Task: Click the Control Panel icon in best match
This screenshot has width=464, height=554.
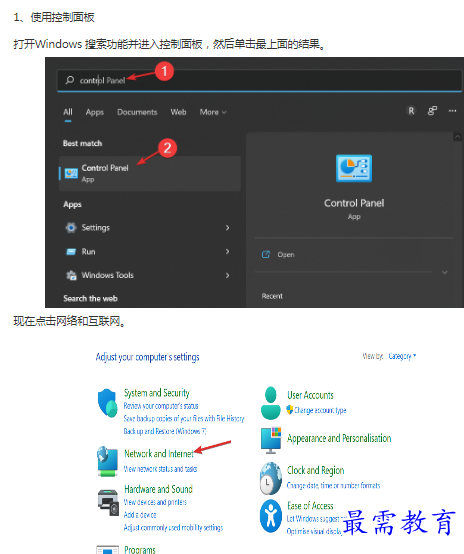Action: click(x=71, y=173)
